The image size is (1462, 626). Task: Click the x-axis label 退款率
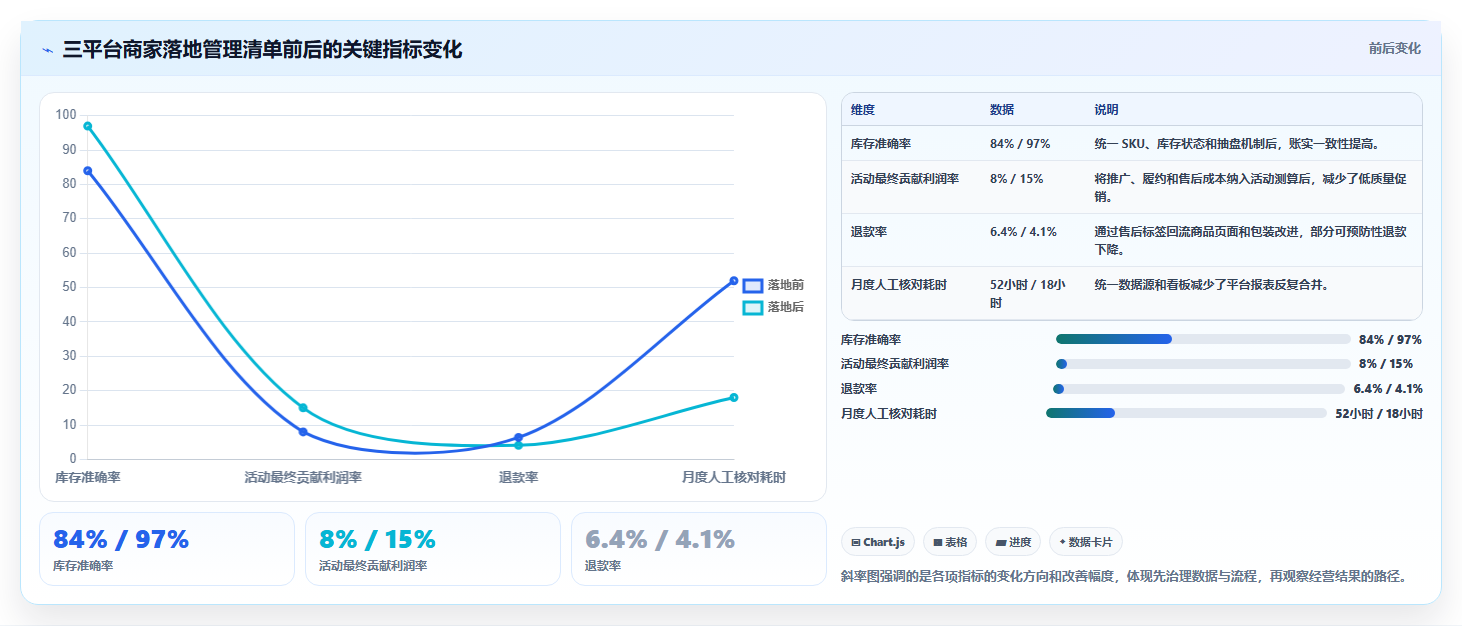click(x=518, y=478)
